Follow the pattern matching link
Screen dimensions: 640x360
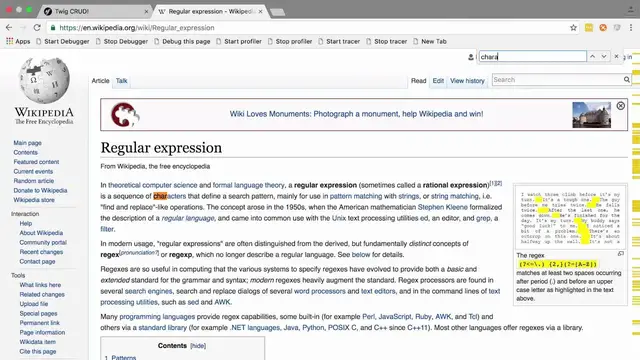pyautogui.click(x=356, y=196)
